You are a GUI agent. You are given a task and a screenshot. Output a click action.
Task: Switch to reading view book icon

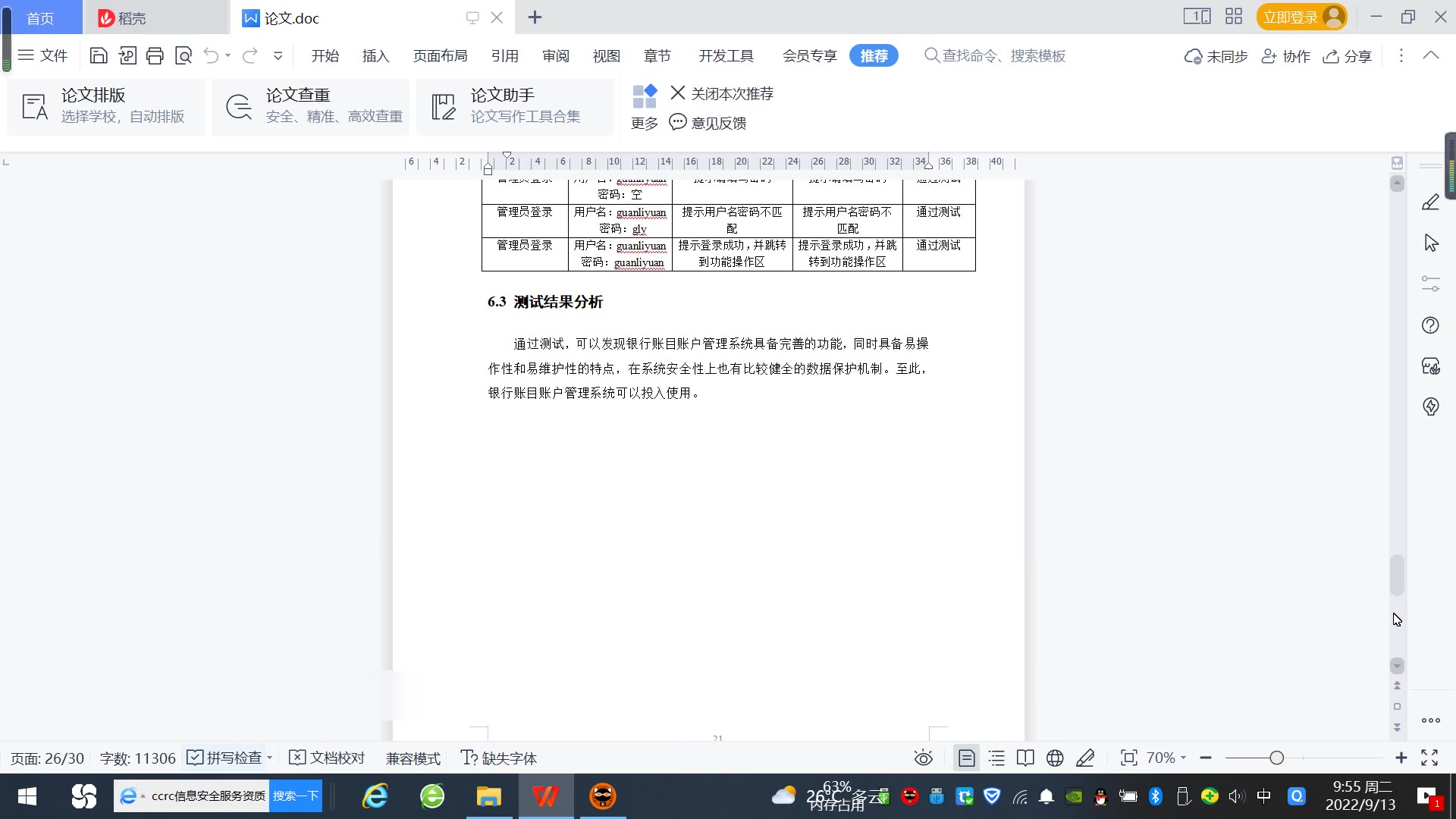click(x=1025, y=758)
